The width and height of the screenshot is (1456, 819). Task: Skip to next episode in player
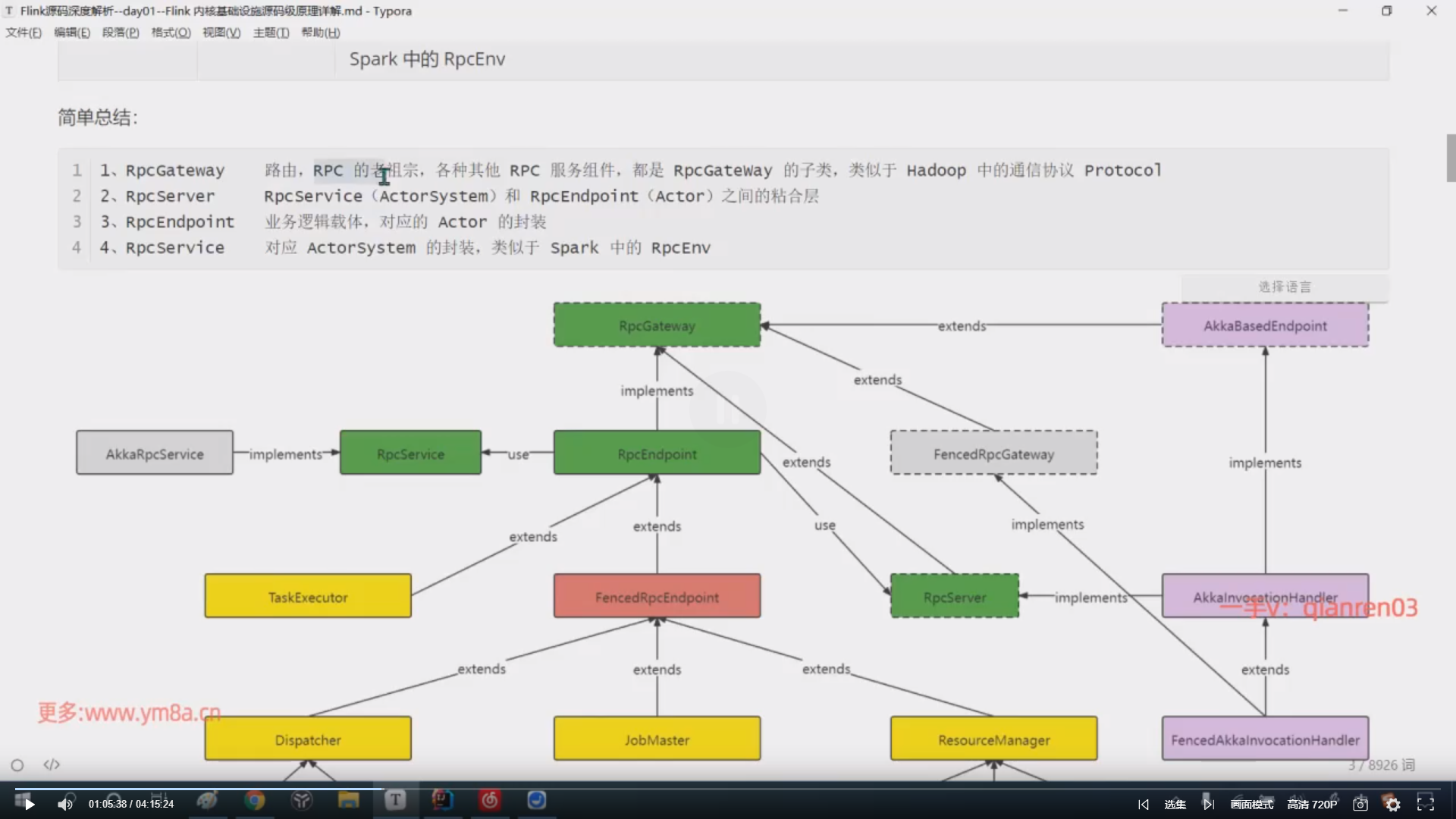[1208, 804]
